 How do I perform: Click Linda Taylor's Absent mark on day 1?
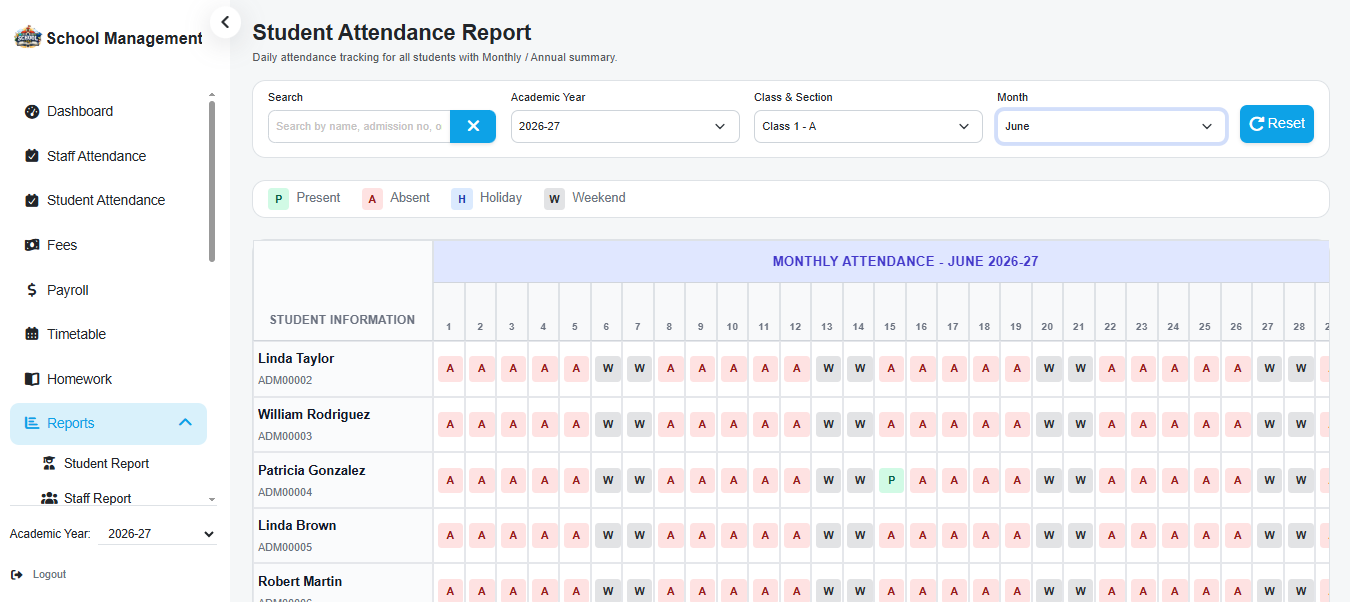point(450,368)
